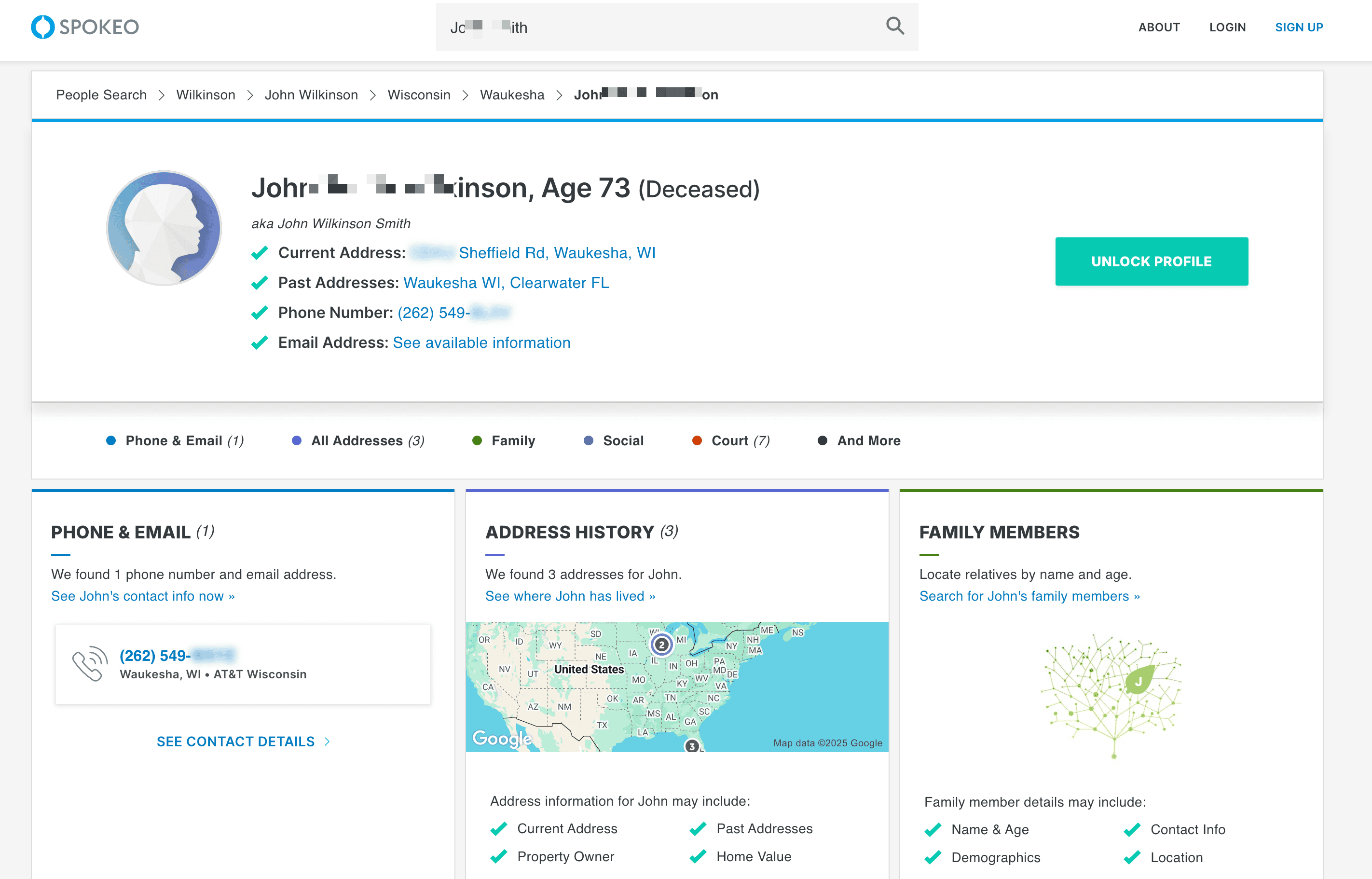Click the Spokeo logo icon
Screen dimensions: 1372x879
[42, 27]
